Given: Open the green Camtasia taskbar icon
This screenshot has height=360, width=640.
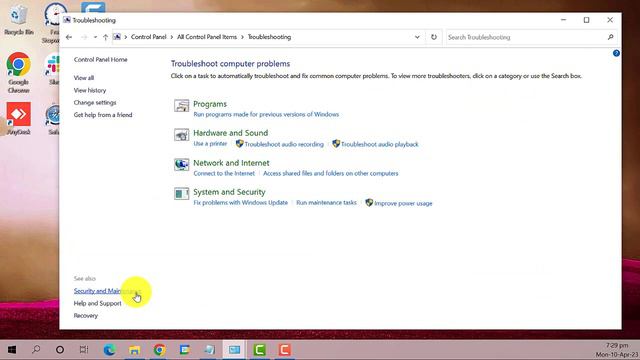Looking at the screenshot, I should click(260, 350).
